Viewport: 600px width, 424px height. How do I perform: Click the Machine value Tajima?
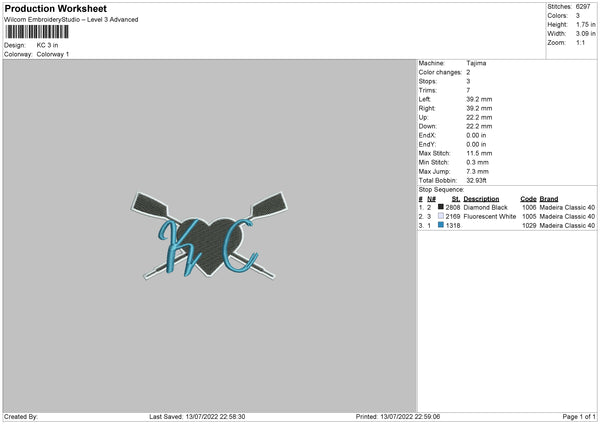point(476,63)
